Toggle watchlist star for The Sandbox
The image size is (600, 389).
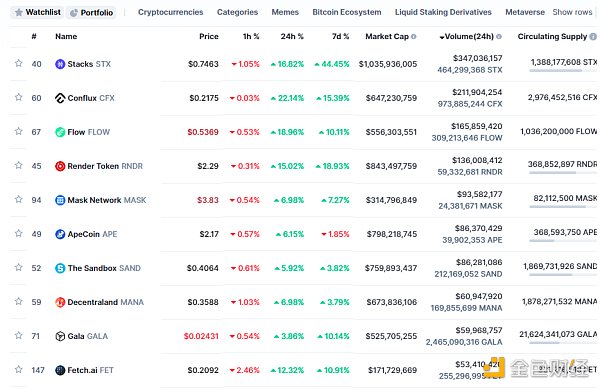pyautogui.click(x=18, y=267)
